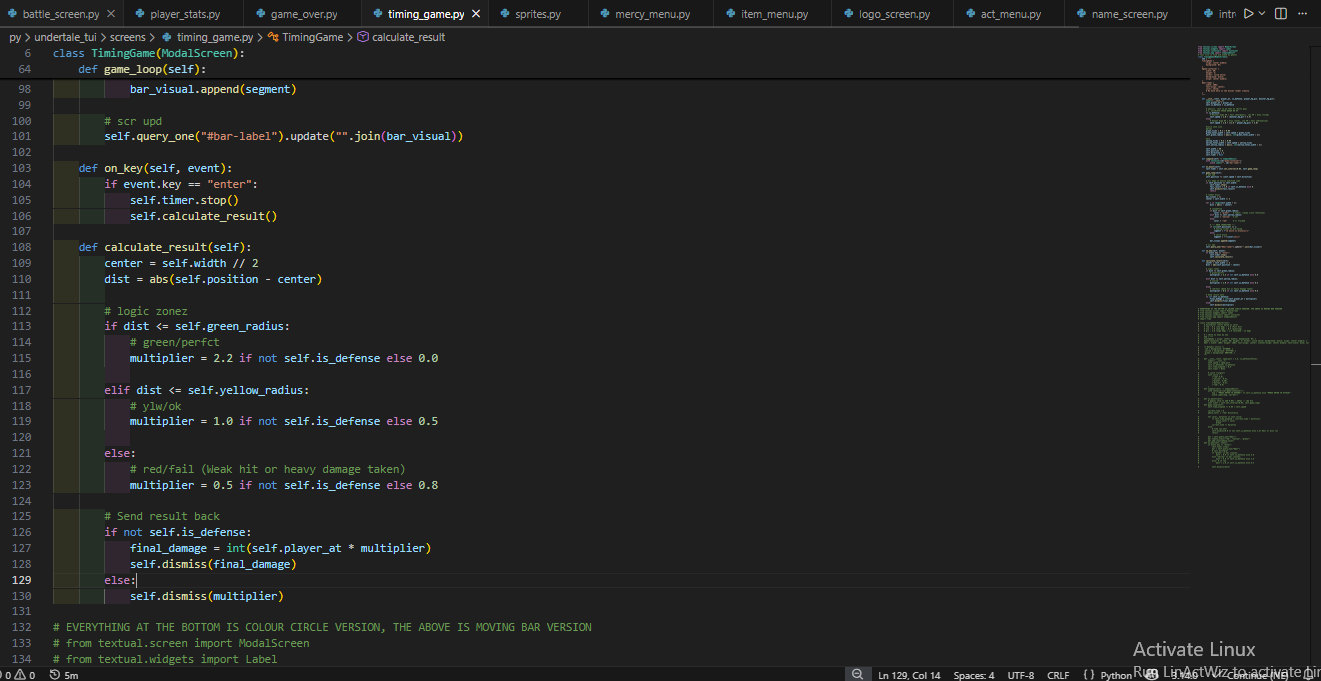Viewport: 1321px width, 681px height.
Task: Close the timing_game.py tab
Action: click(476, 14)
